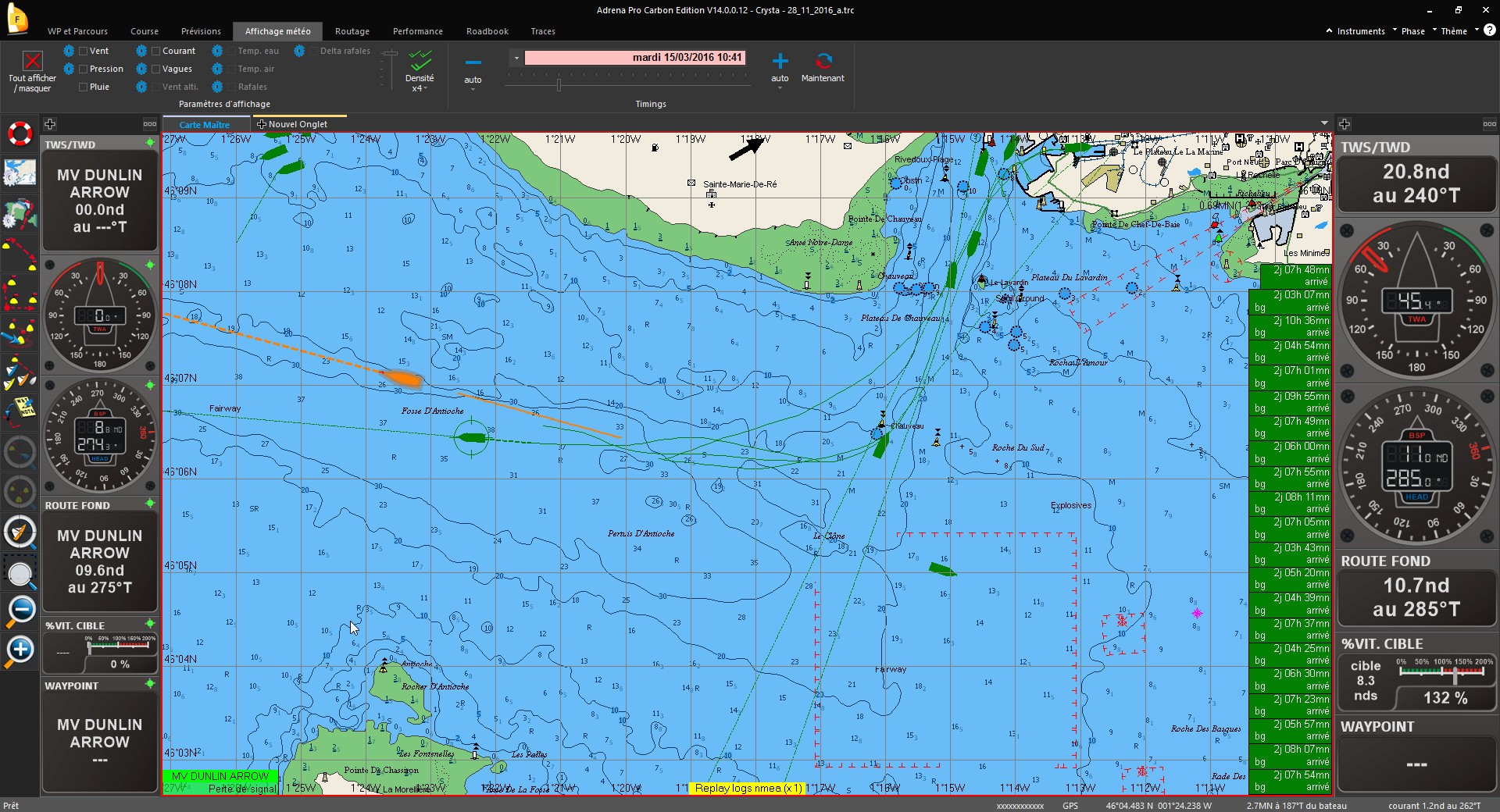Switch to the Routage tab
Screen dimensions: 1500x812
point(352,31)
